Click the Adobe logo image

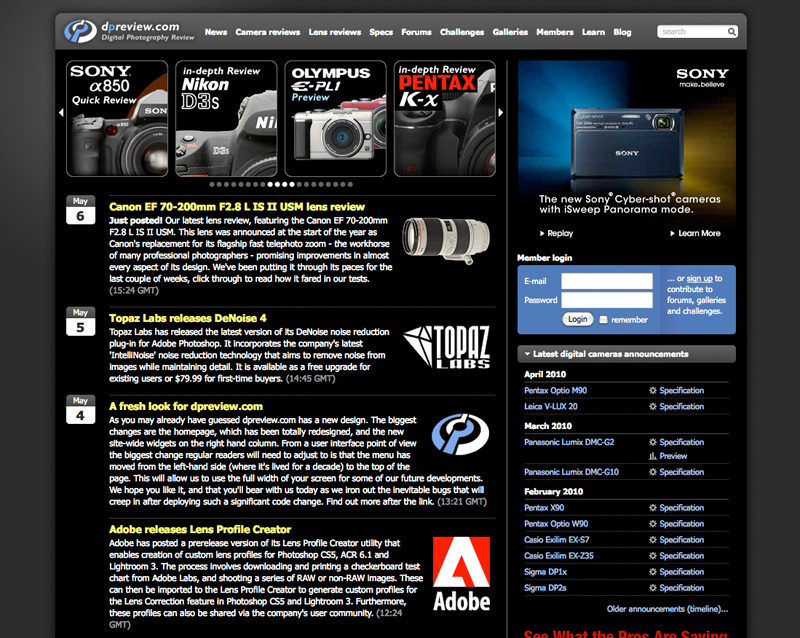coord(461,573)
